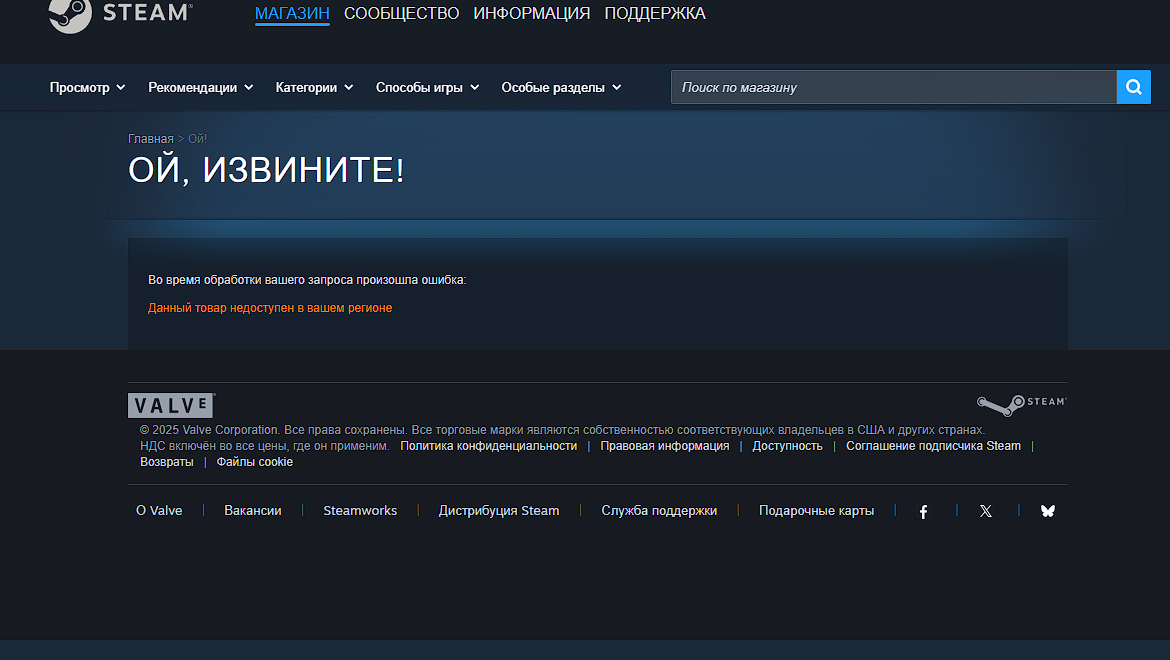Open the Соглашение подписчика Steam link
This screenshot has width=1170, height=660.
click(x=933, y=446)
